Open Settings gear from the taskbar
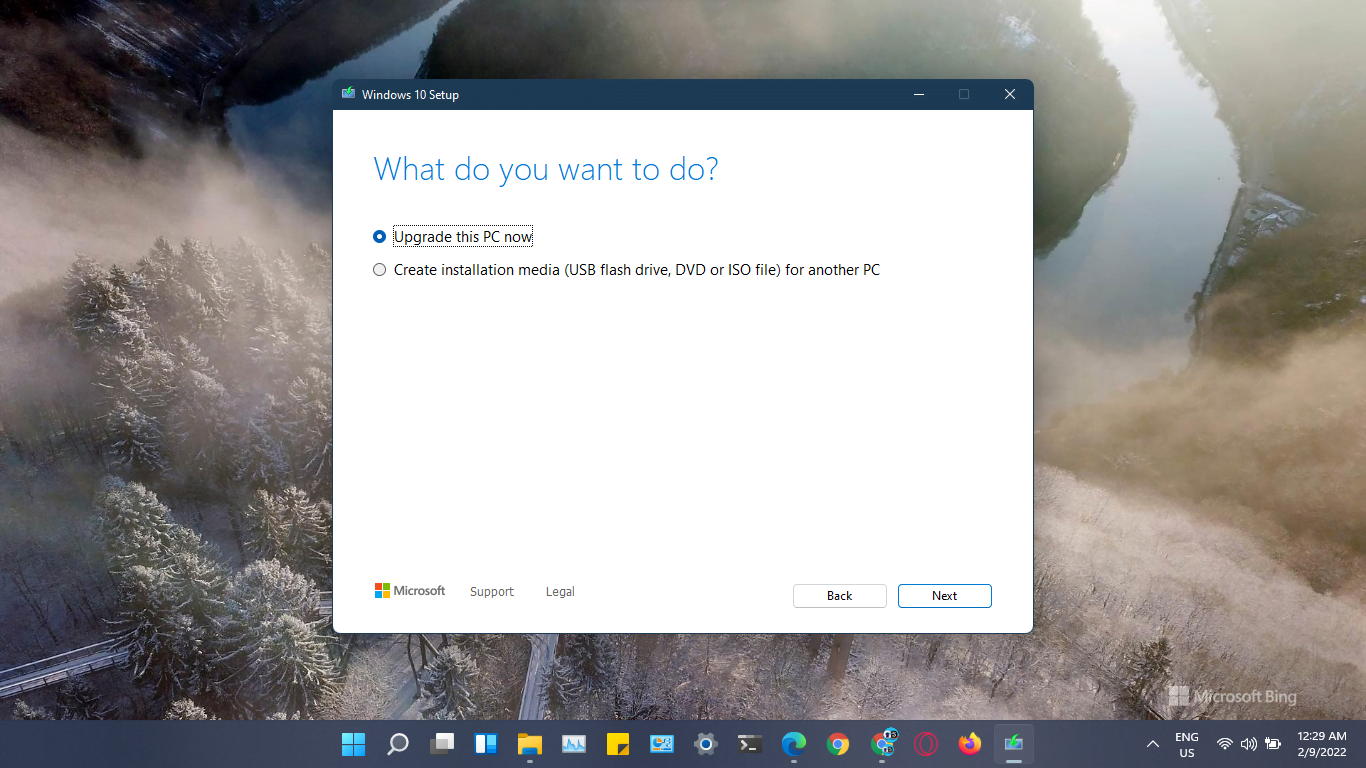Image resolution: width=1366 pixels, height=768 pixels. [705, 744]
